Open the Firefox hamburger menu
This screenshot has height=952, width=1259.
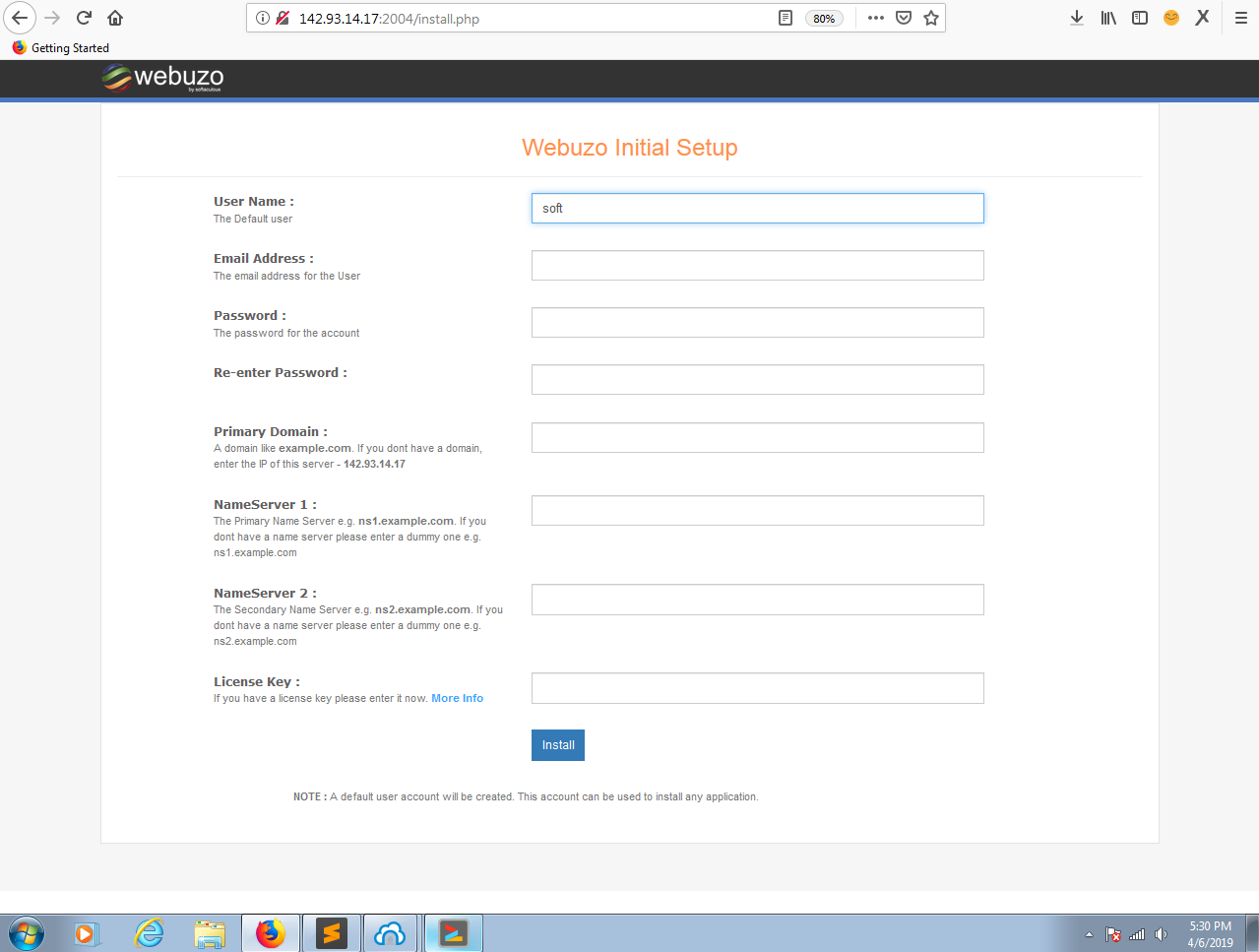coord(1241,18)
